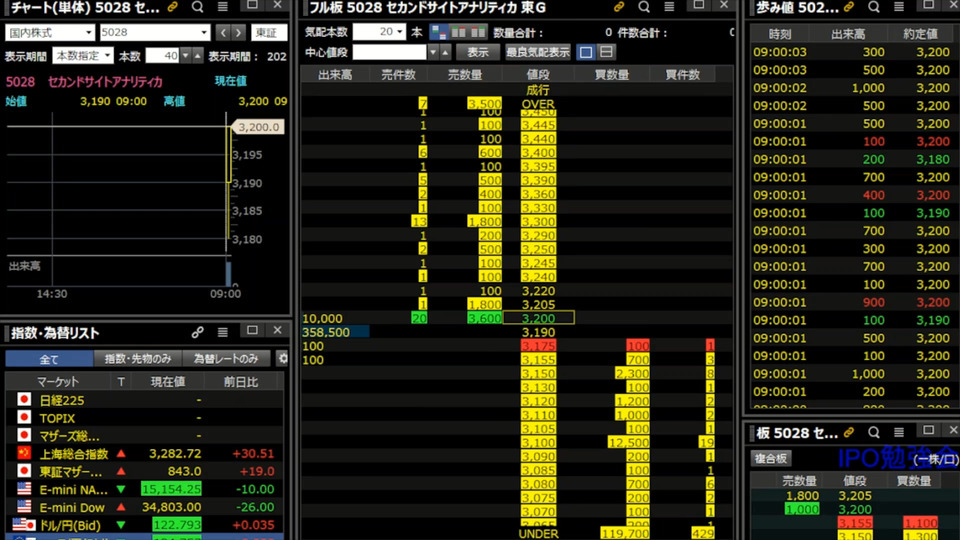This screenshot has height=540, width=960.
Task: Open 国内株式 market type dropdown
Action: [50, 32]
